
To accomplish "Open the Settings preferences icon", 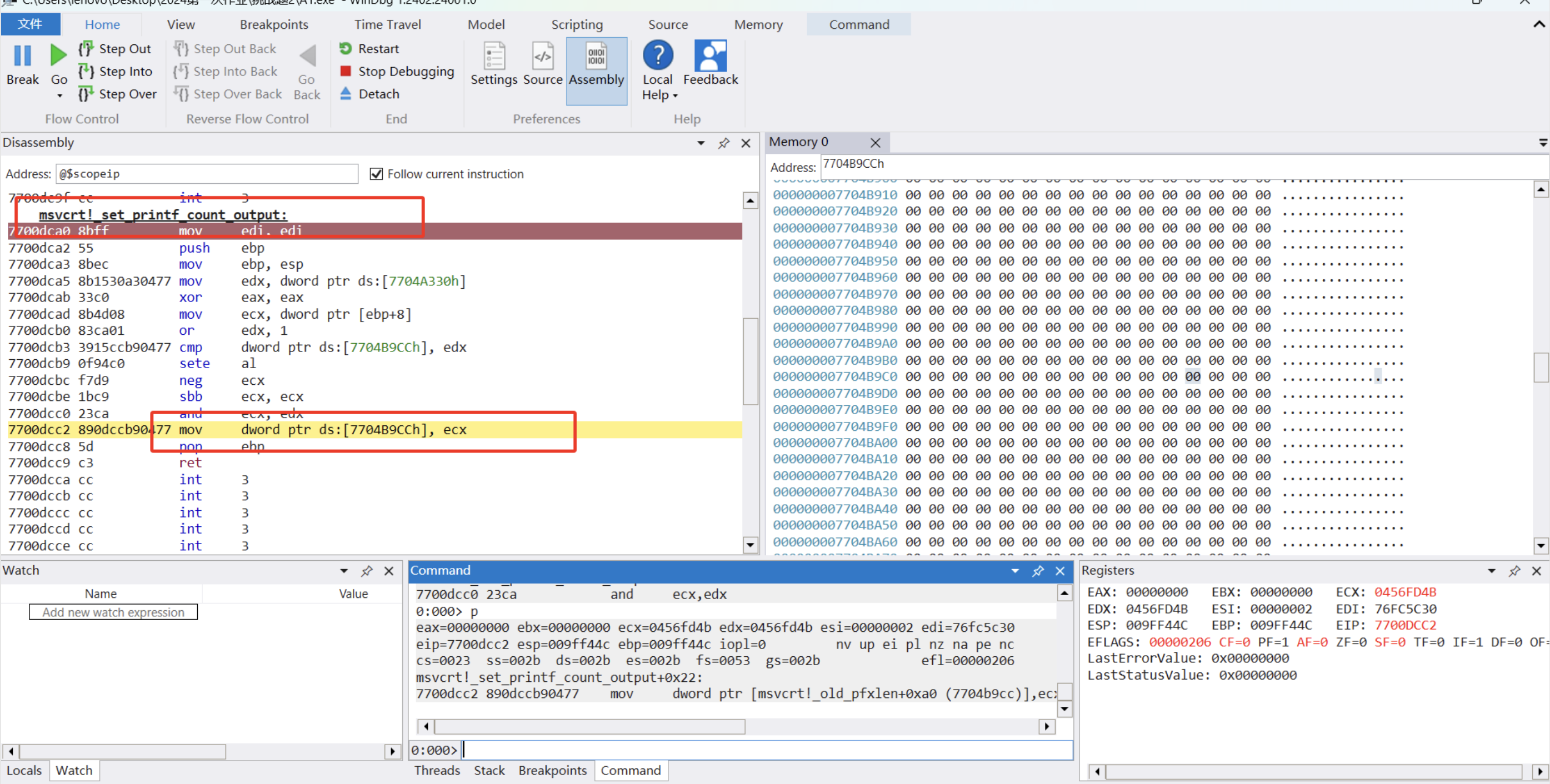I will pos(493,57).
